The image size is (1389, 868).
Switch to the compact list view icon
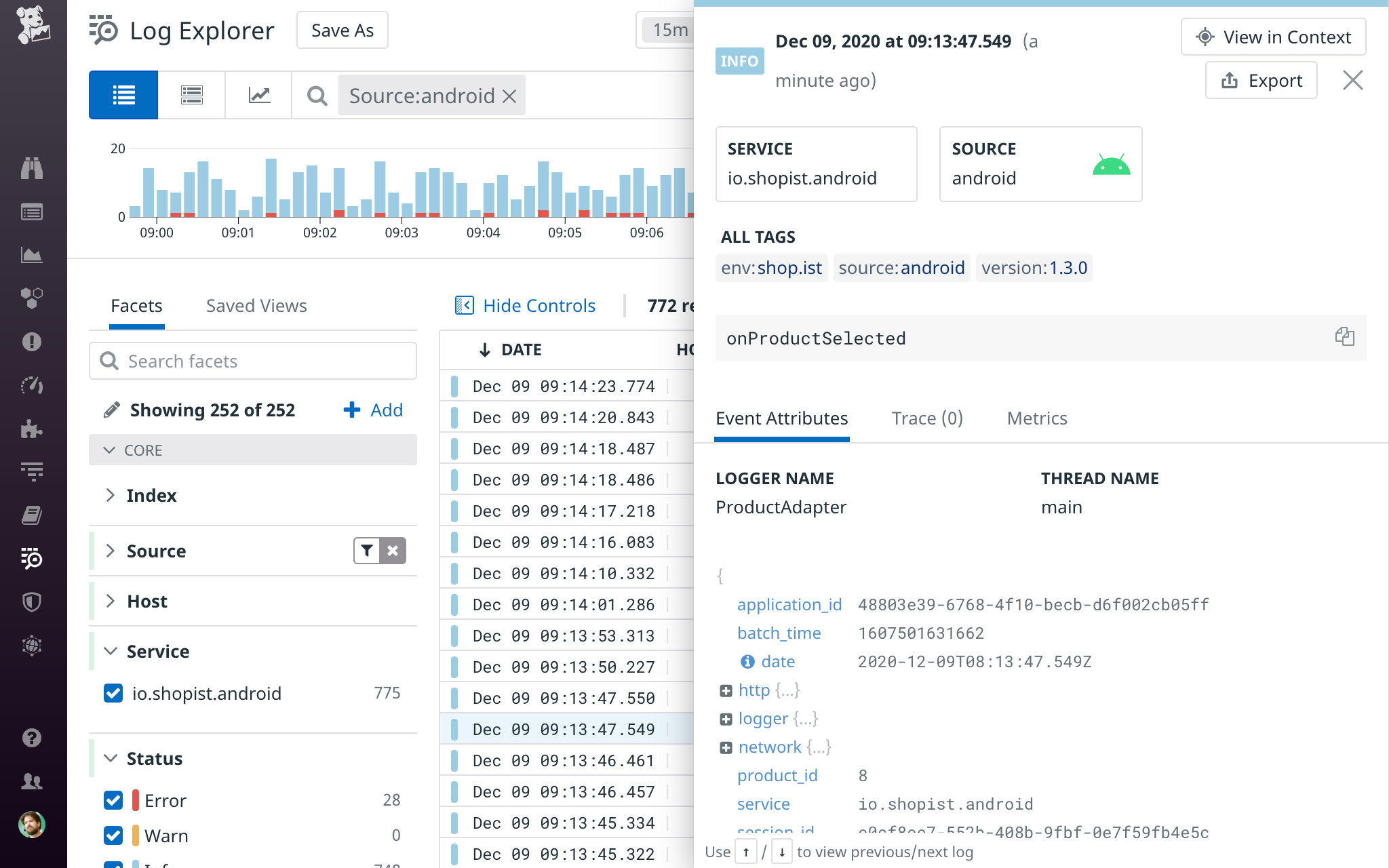(192, 95)
